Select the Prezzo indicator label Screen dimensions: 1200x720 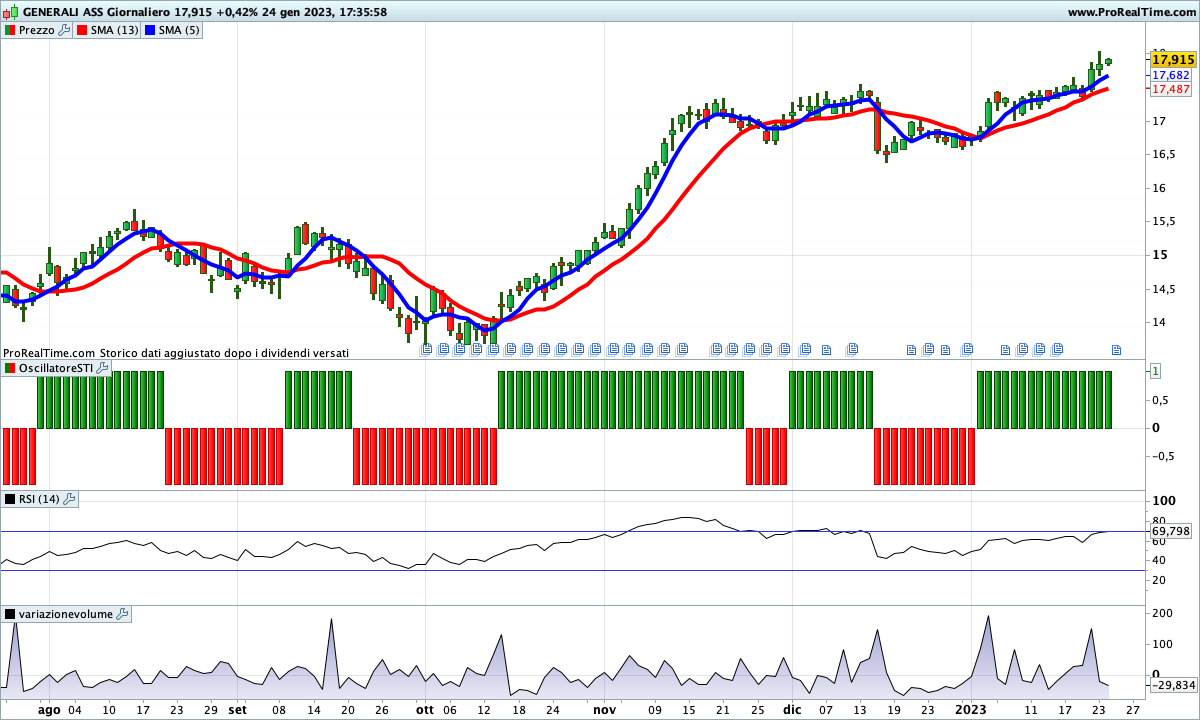tap(37, 30)
